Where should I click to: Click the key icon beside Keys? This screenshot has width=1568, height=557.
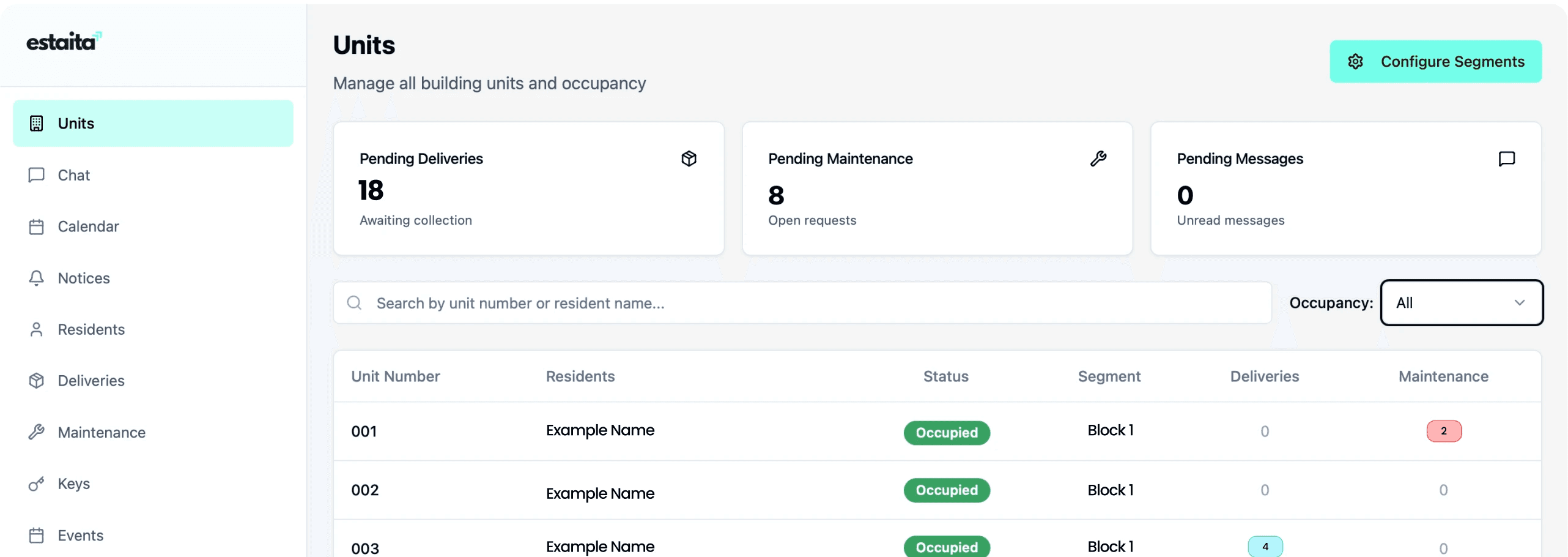point(37,484)
